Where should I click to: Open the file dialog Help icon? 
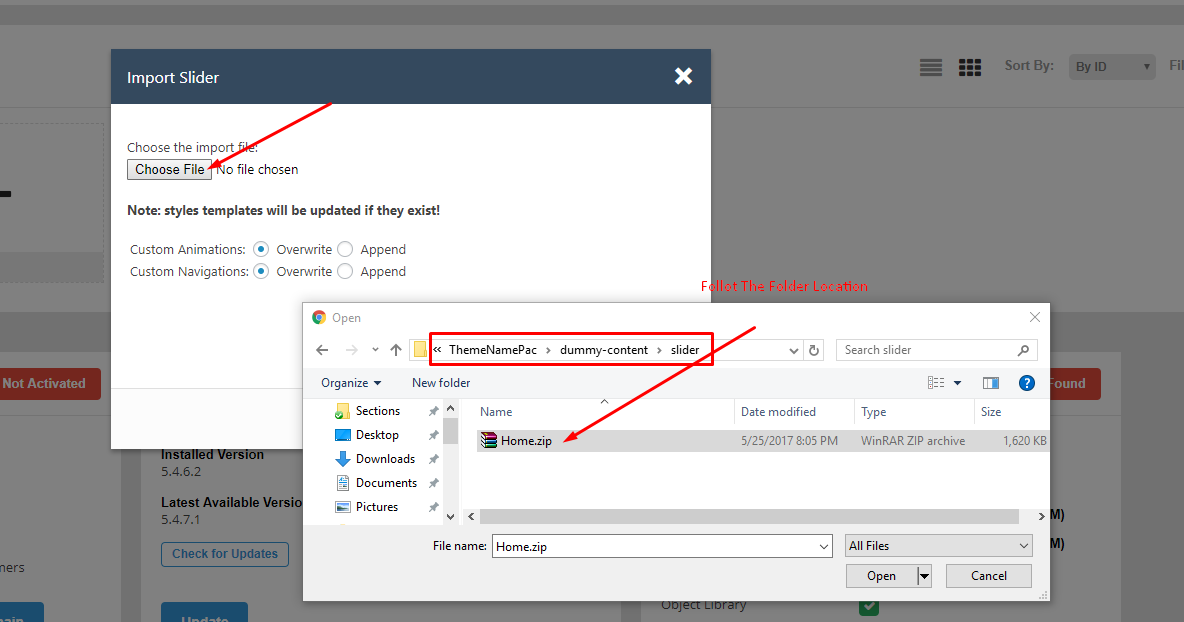(x=1026, y=383)
